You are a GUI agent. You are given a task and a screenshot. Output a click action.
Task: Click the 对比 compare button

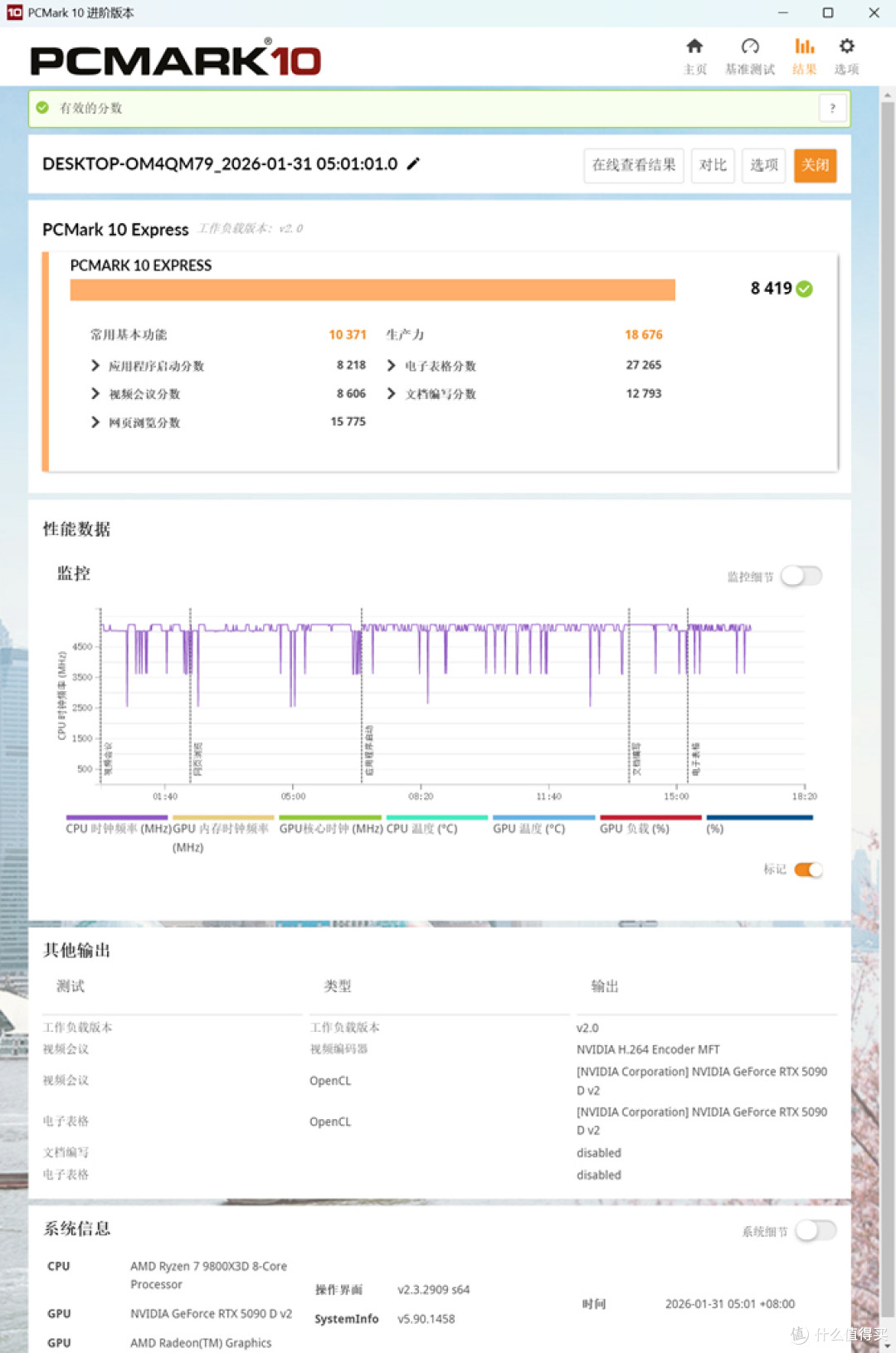(x=713, y=165)
